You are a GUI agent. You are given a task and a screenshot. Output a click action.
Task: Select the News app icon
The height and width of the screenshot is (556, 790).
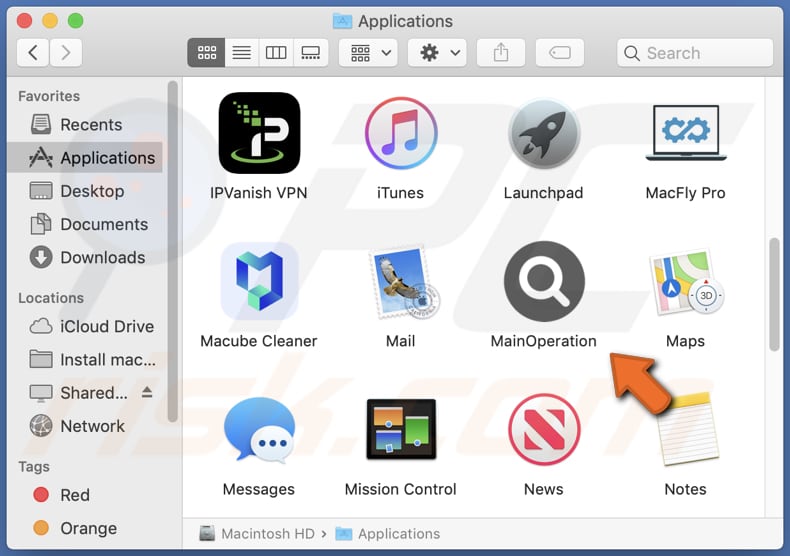[x=544, y=429]
